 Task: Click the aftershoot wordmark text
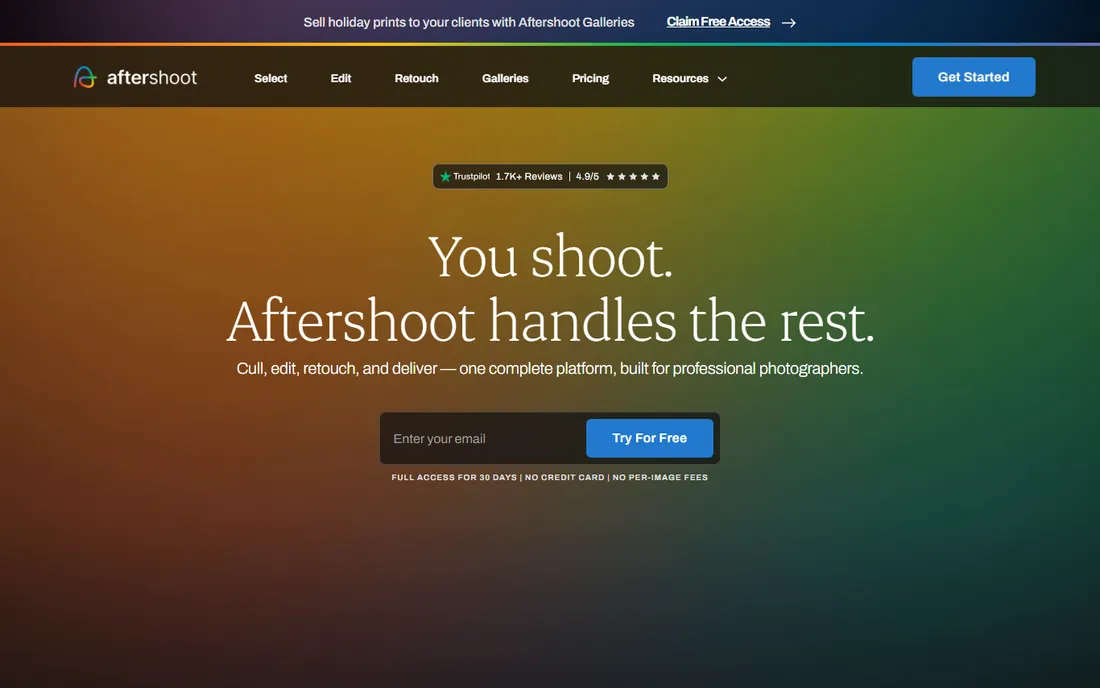pos(152,77)
